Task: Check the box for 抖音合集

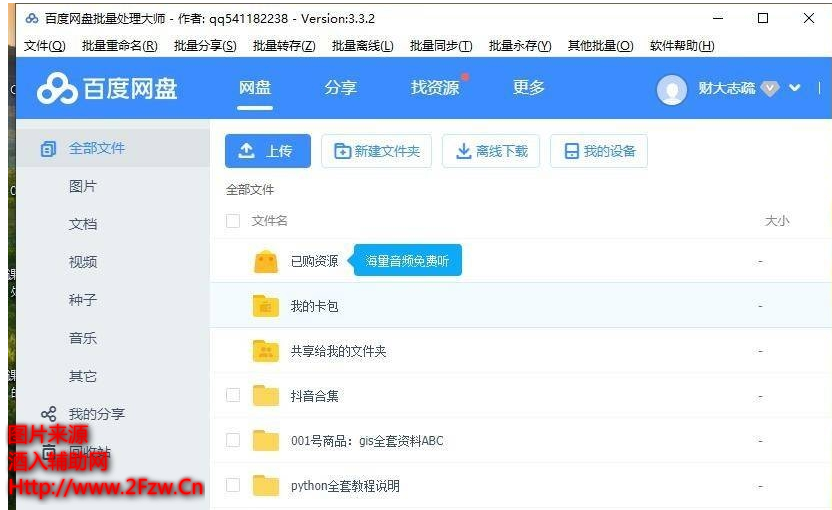Action: [233, 395]
